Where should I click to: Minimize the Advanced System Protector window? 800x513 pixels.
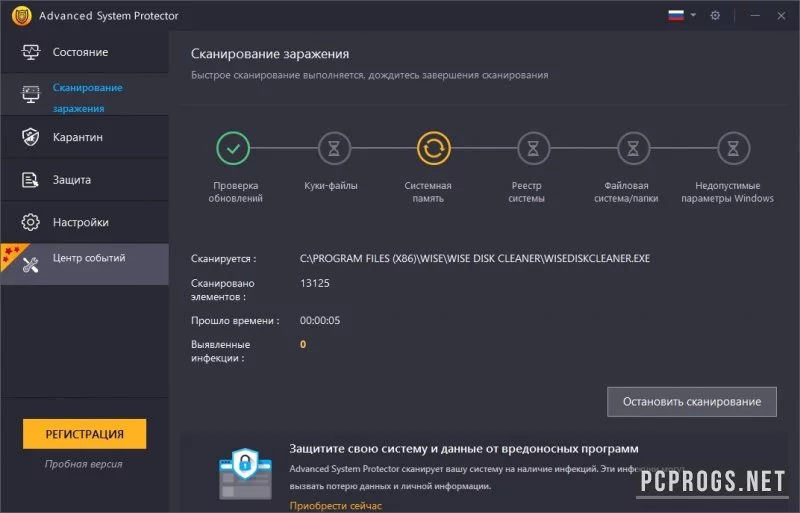click(755, 15)
